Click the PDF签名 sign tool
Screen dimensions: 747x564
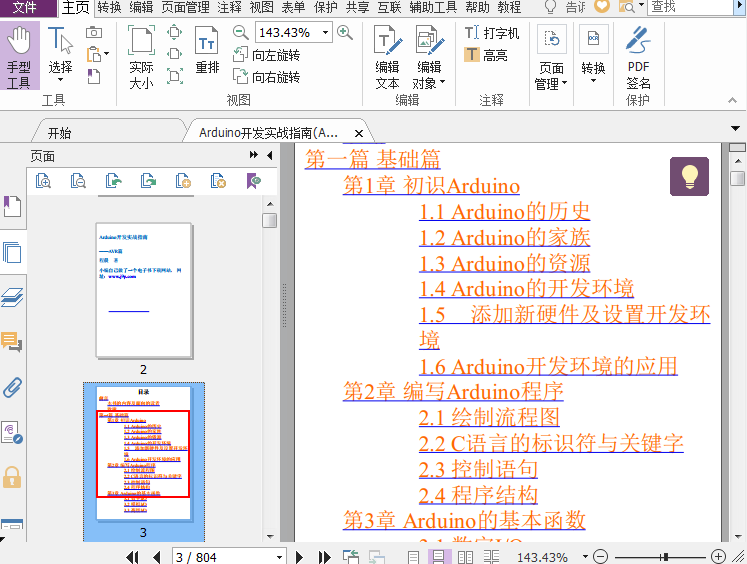638,57
